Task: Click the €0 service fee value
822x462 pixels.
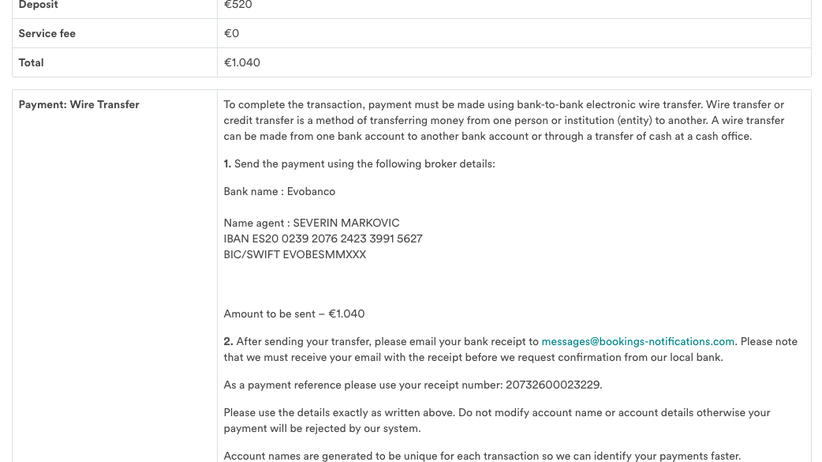Action: coord(232,34)
